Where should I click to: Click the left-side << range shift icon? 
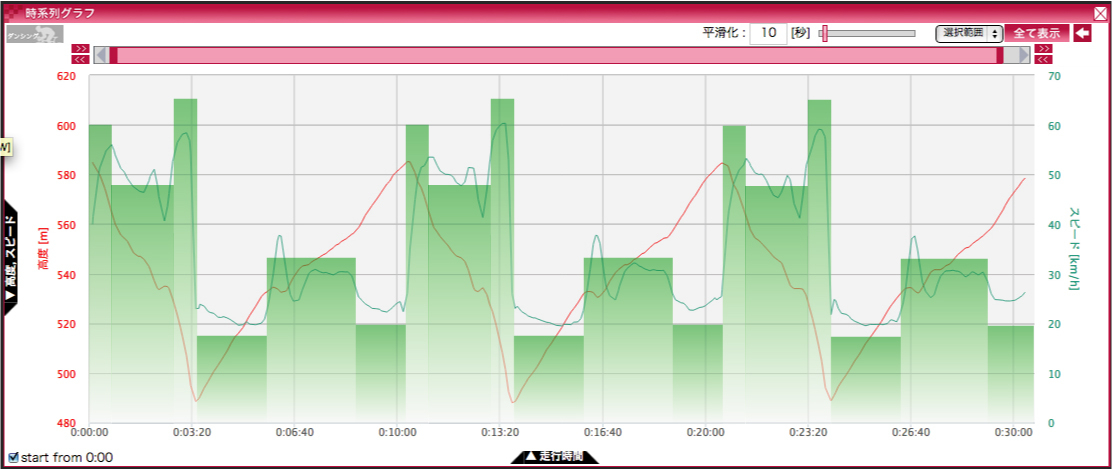80,60
